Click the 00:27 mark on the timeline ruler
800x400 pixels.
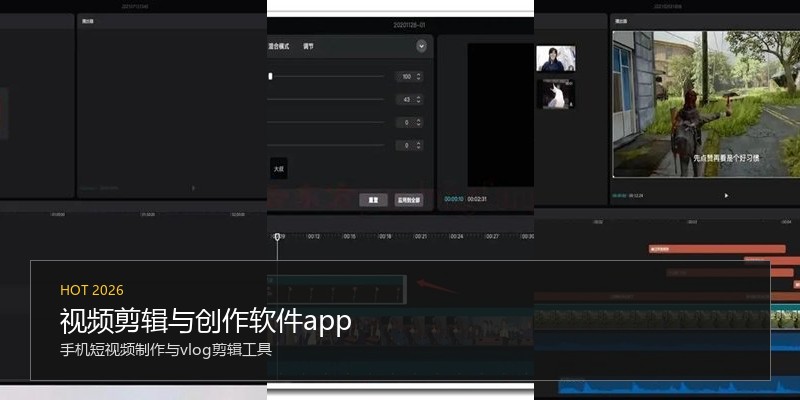[x=492, y=236]
